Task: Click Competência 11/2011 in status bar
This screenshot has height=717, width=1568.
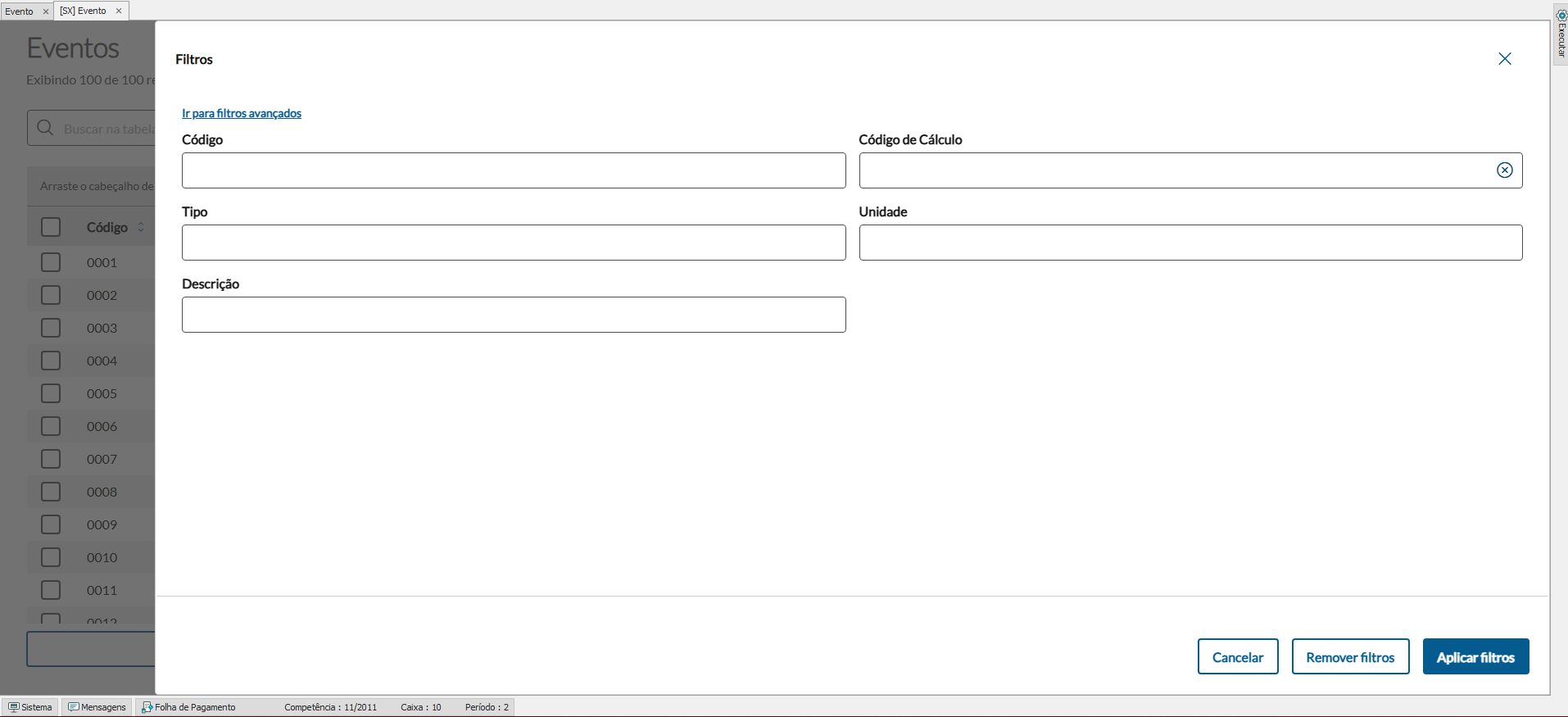Action: 330,707
